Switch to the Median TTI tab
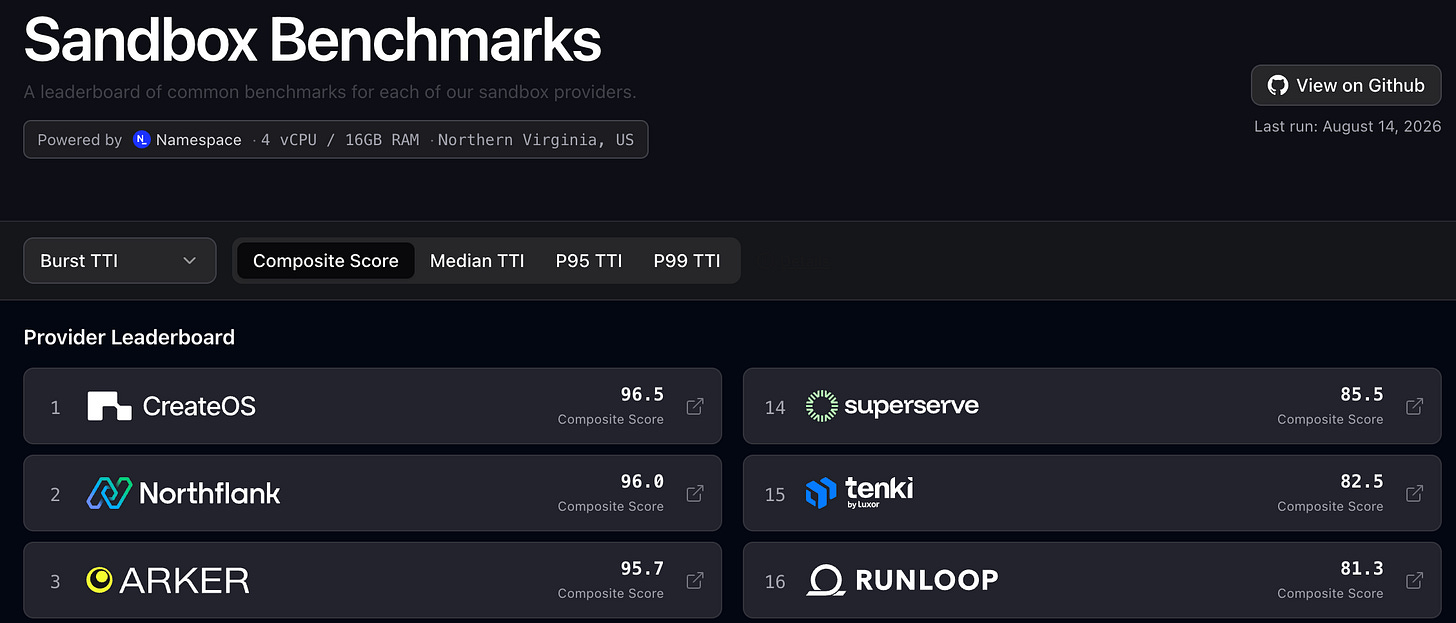The image size is (1456, 623). point(477,261)
